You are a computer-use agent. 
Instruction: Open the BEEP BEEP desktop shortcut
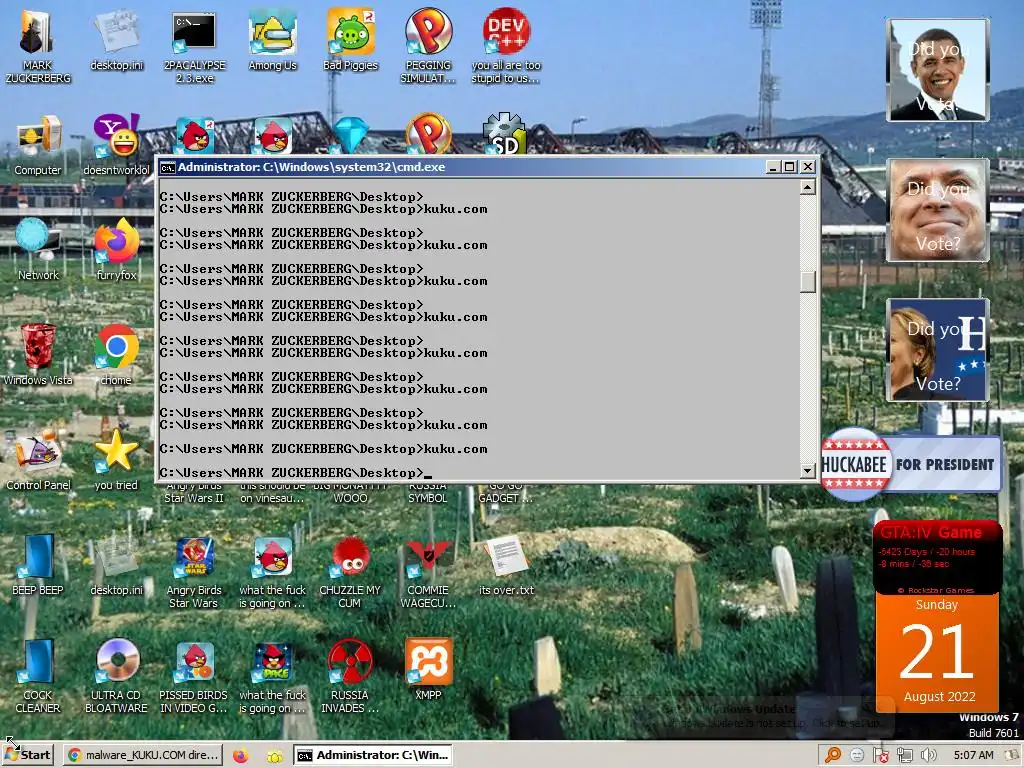pyautogui.click(x=38, y=564)
